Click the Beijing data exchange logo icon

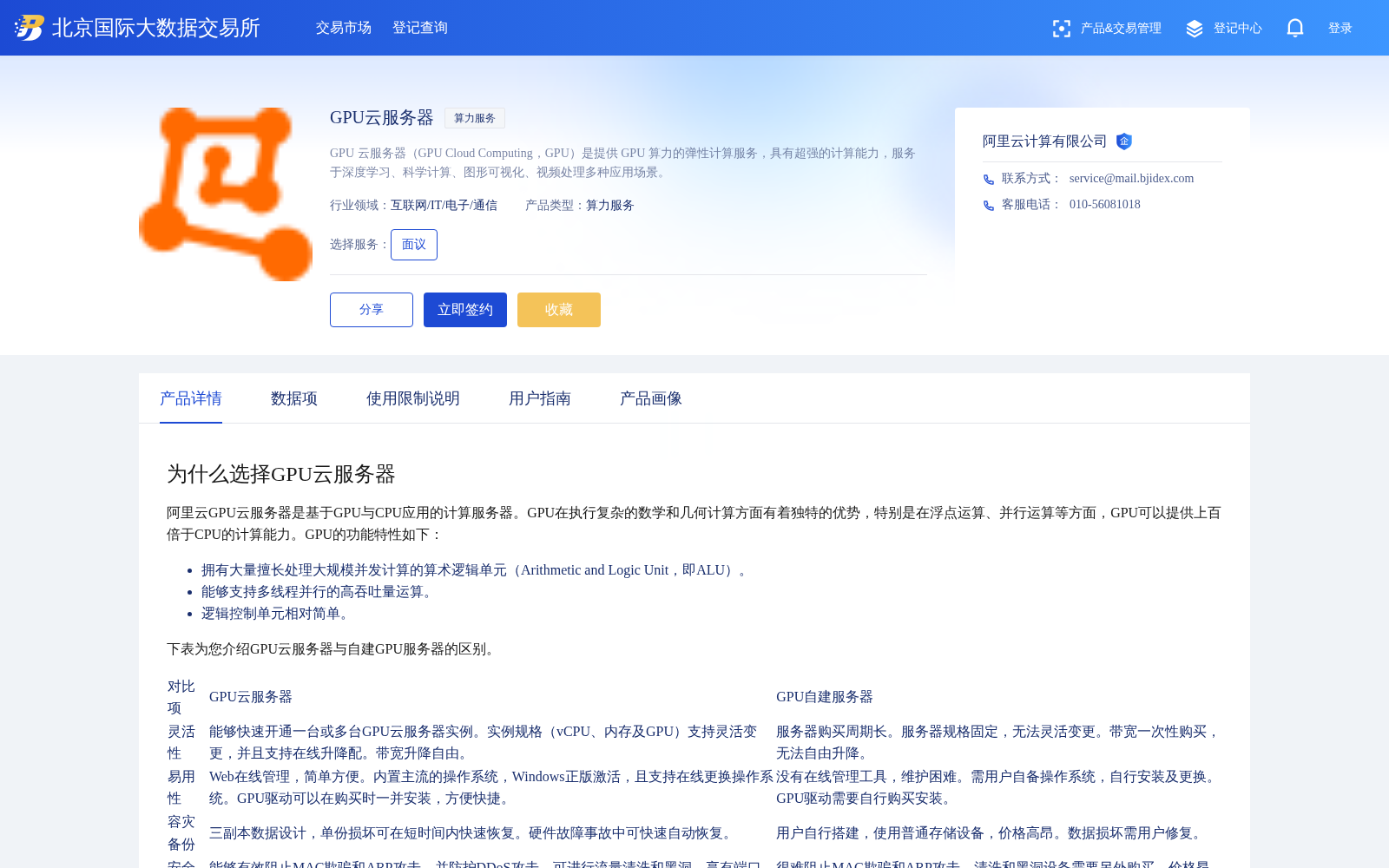(29, 28)
